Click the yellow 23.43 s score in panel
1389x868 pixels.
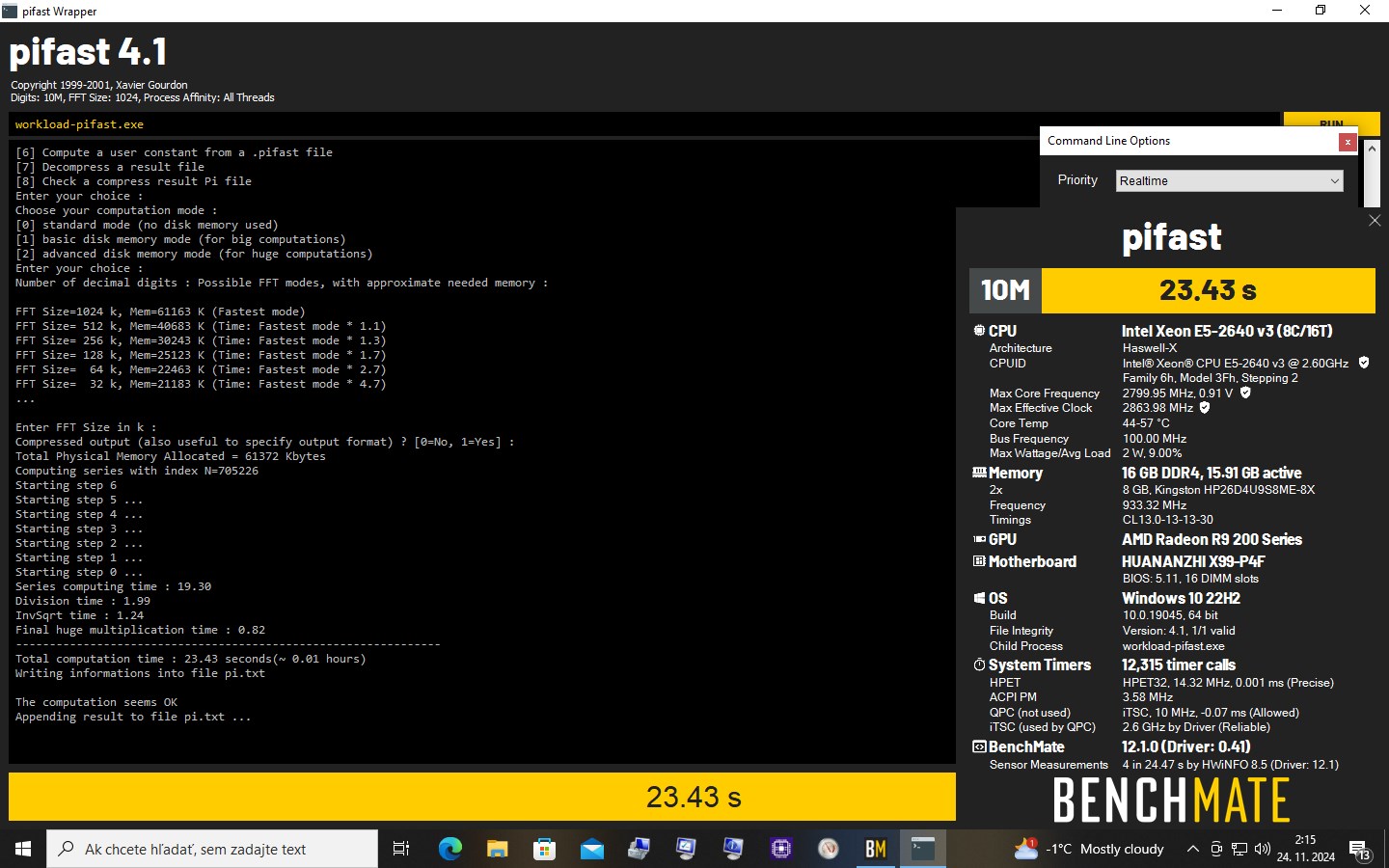[x=1208, y=290]
